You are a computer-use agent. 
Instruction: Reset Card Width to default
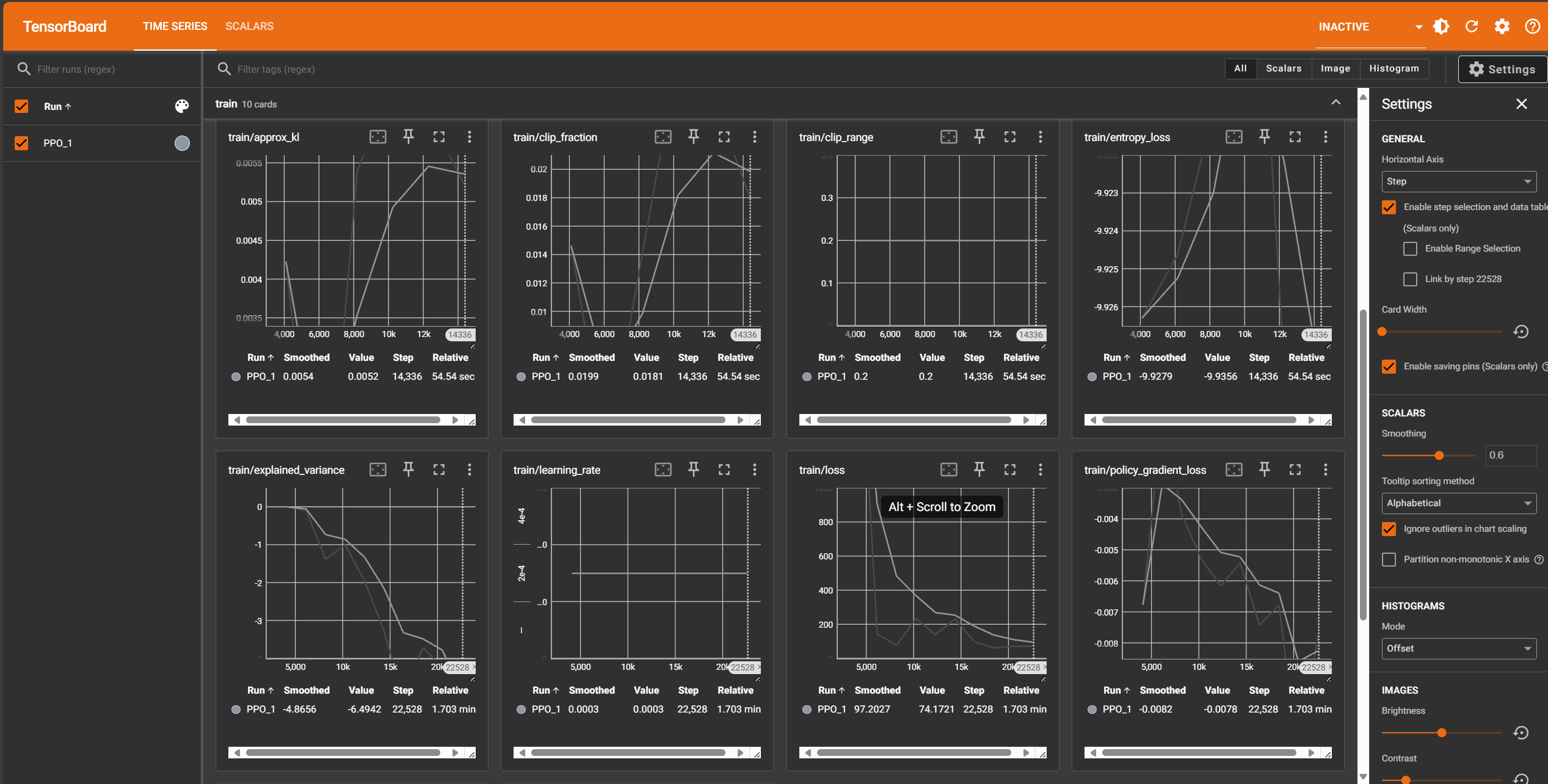(1521, 332)
